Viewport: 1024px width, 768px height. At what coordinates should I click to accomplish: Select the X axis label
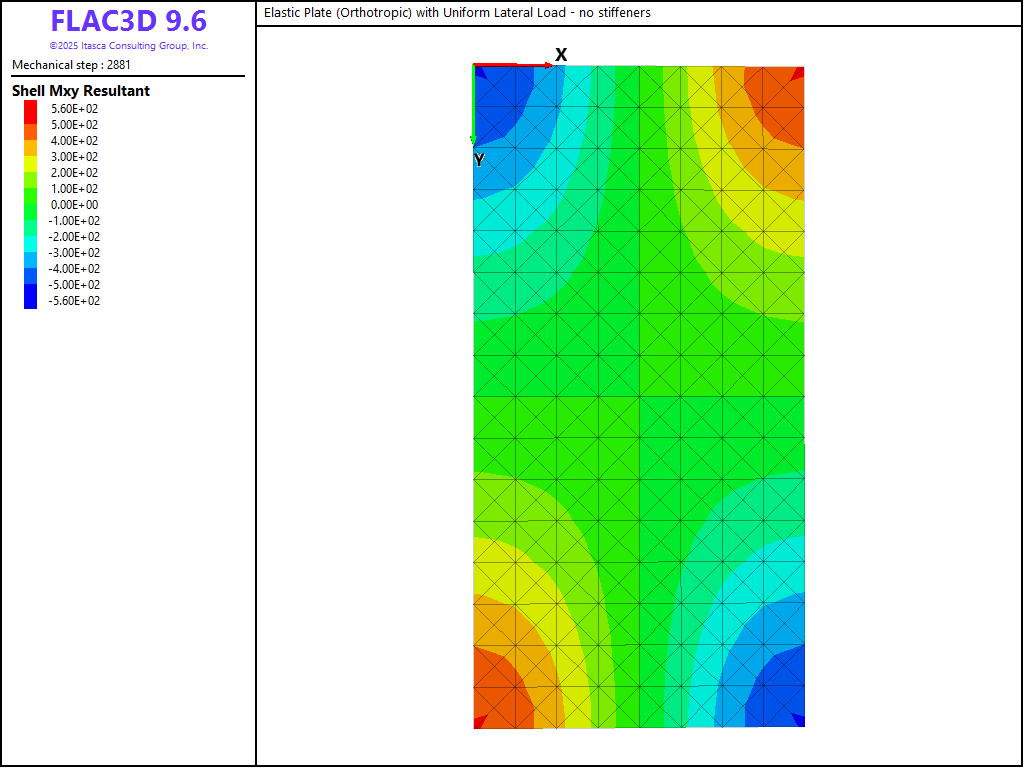[x=561, y=55]
